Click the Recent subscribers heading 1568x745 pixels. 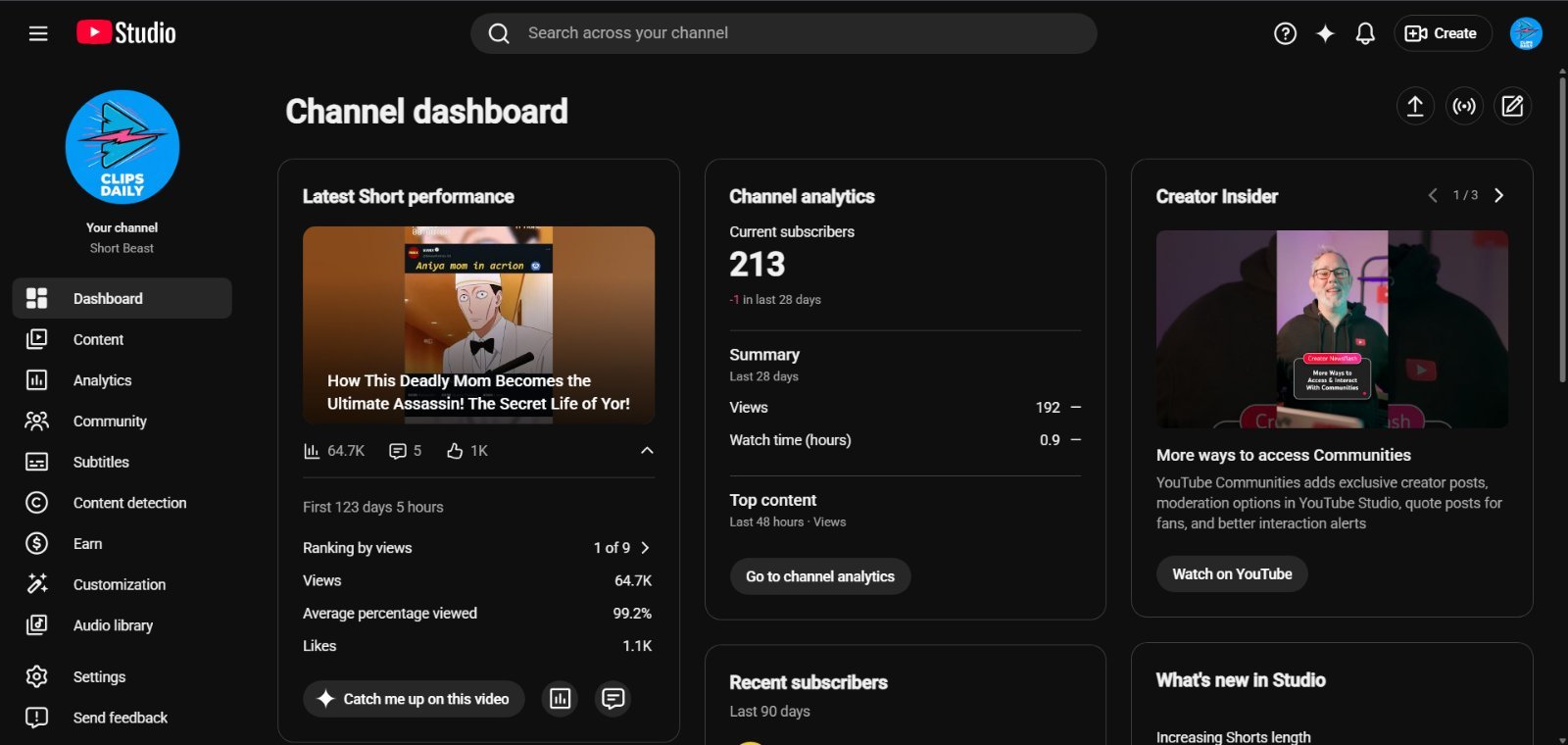click(808, 682)
